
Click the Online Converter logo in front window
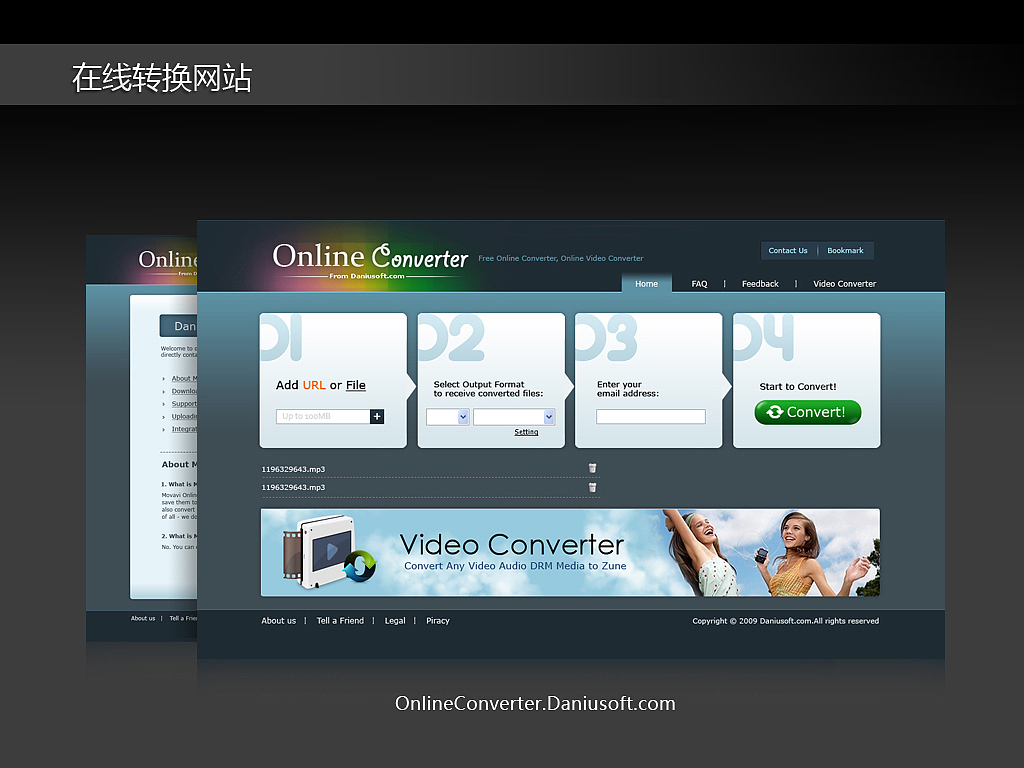tap(370, 260)
